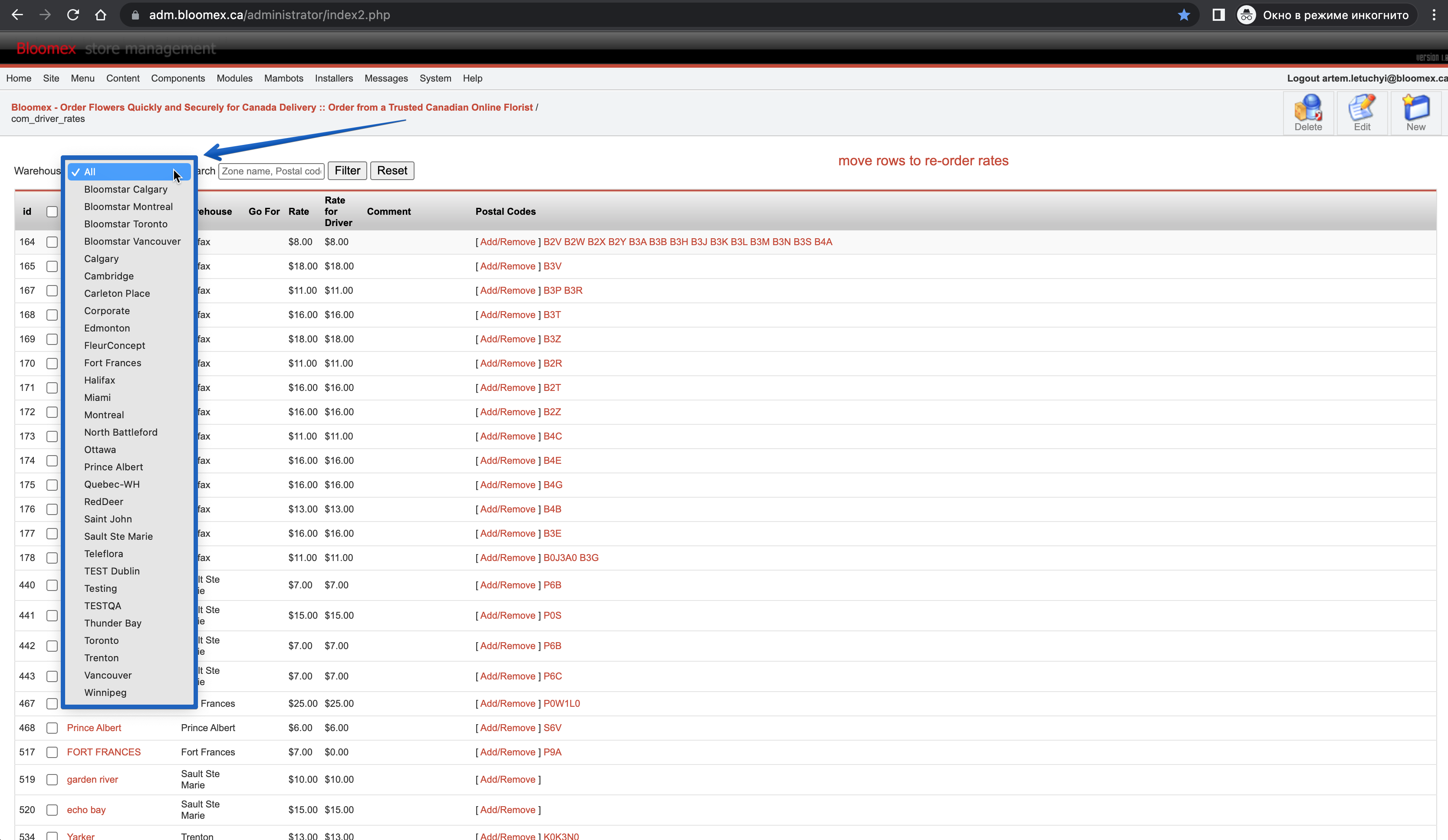Click the id column header

pyautogui.click(x=27, y=211)
